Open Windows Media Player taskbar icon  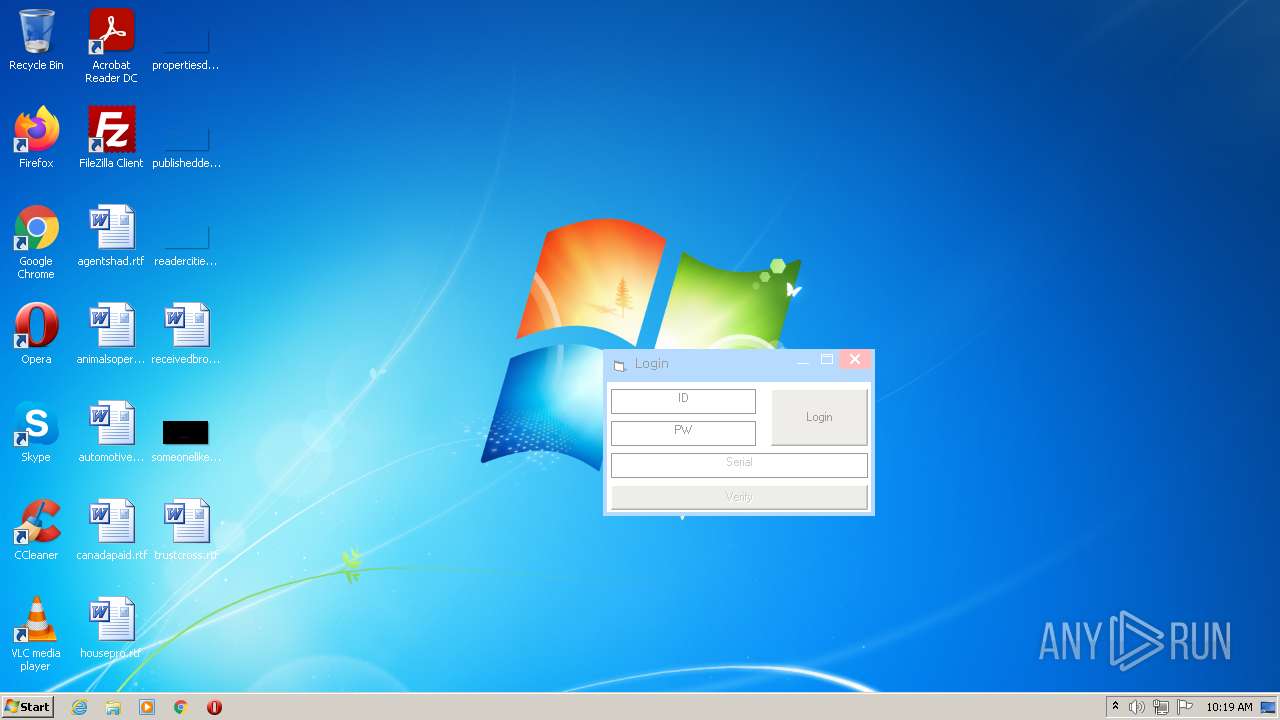pyautogui.click(x=147, y=707)
